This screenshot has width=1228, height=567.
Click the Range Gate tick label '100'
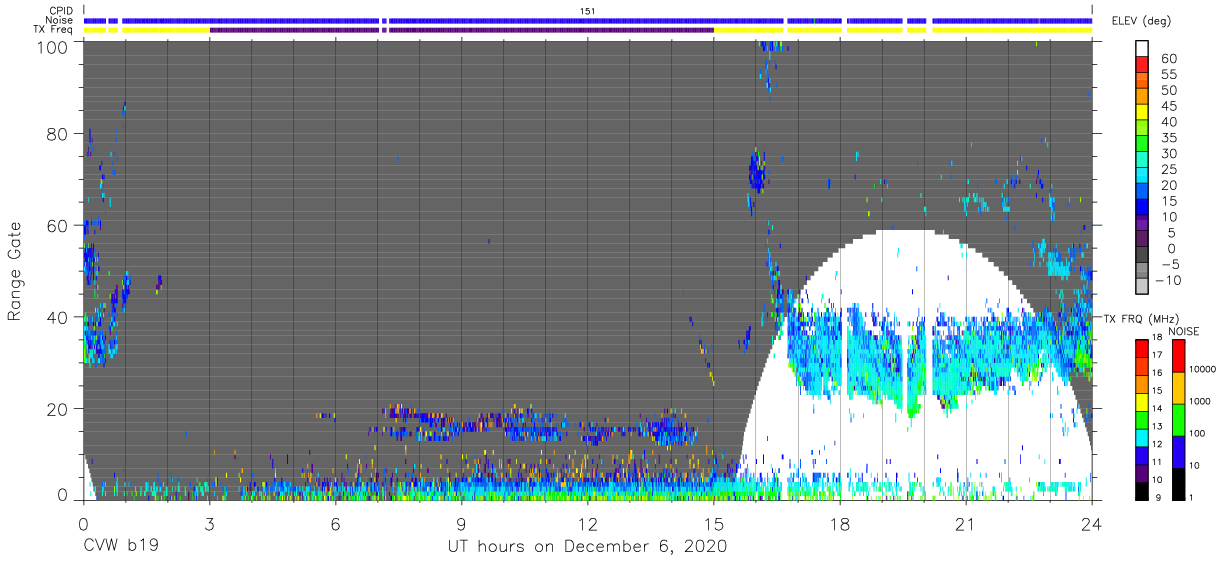click(x=53, y=47)
